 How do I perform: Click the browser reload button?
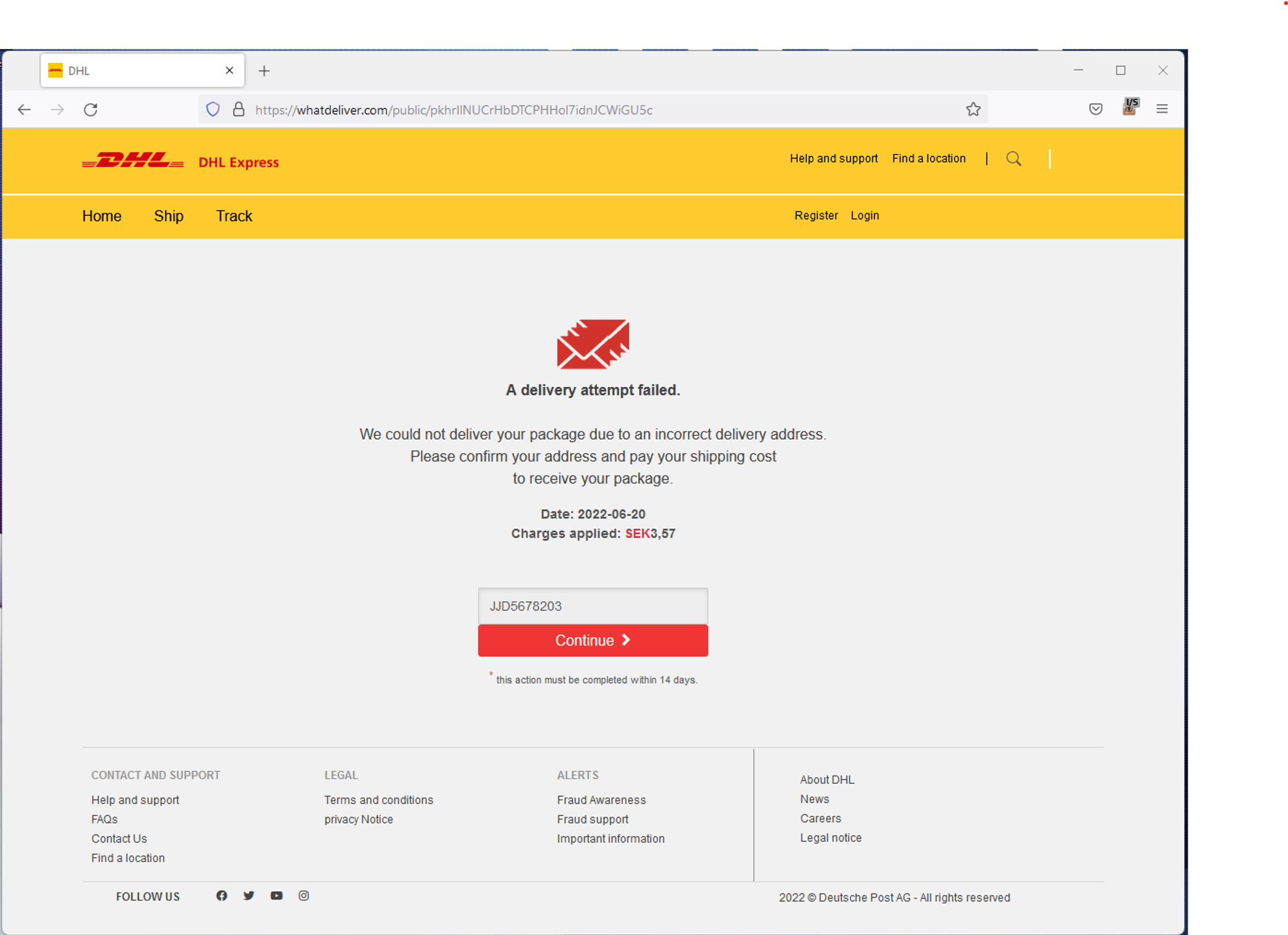pyautogui.click(x=91, y=109)
